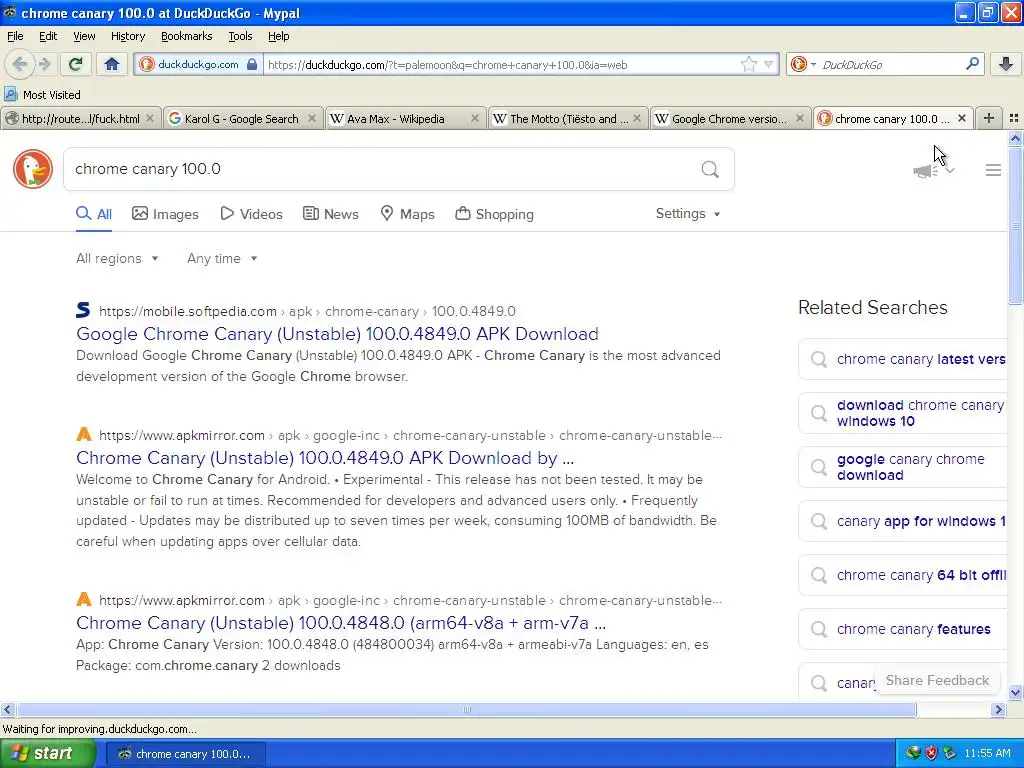Open the Most Visited bookmarks folder
This screenshot has height=768, width=1024.
point(42,95)
